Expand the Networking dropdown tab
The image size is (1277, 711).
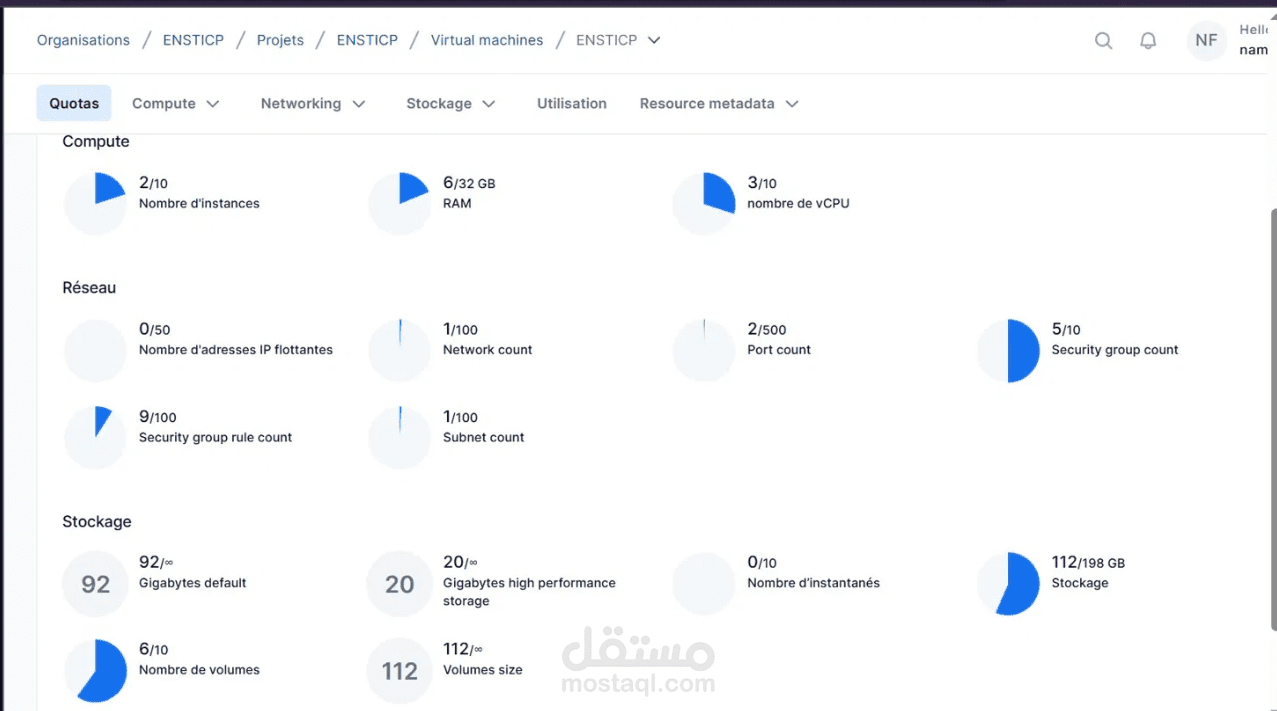click(313, 104)
